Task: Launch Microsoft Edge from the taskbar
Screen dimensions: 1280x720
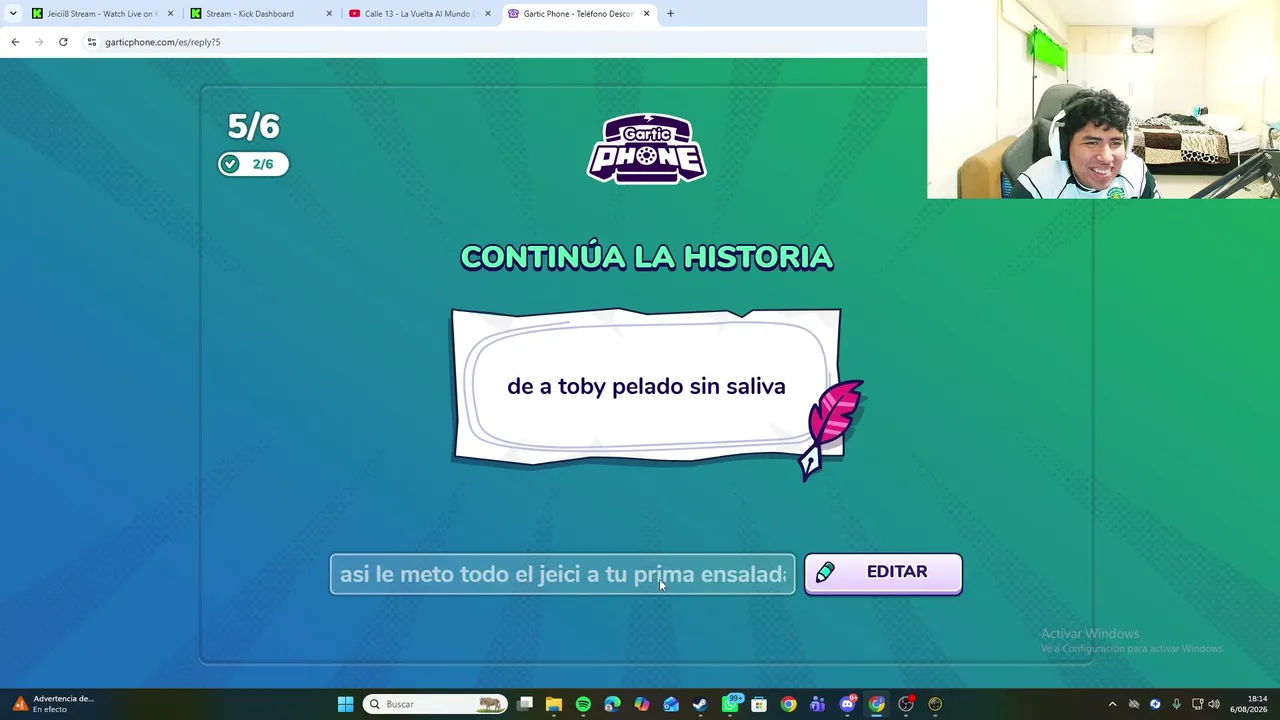Action: click(612, 704)
